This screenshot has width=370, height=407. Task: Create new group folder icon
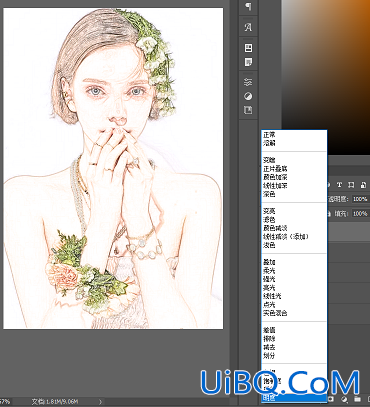[x=357, y=399]
